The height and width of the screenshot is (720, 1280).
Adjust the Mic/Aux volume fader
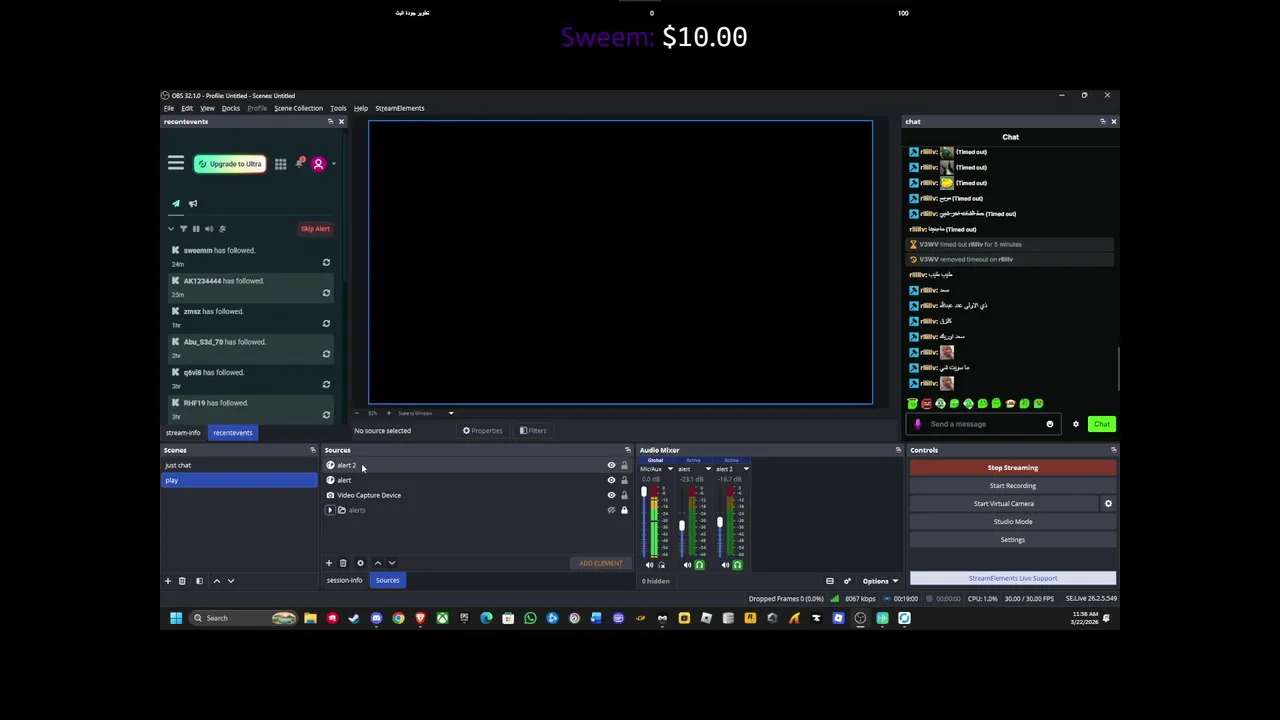(x=644, y=494)
